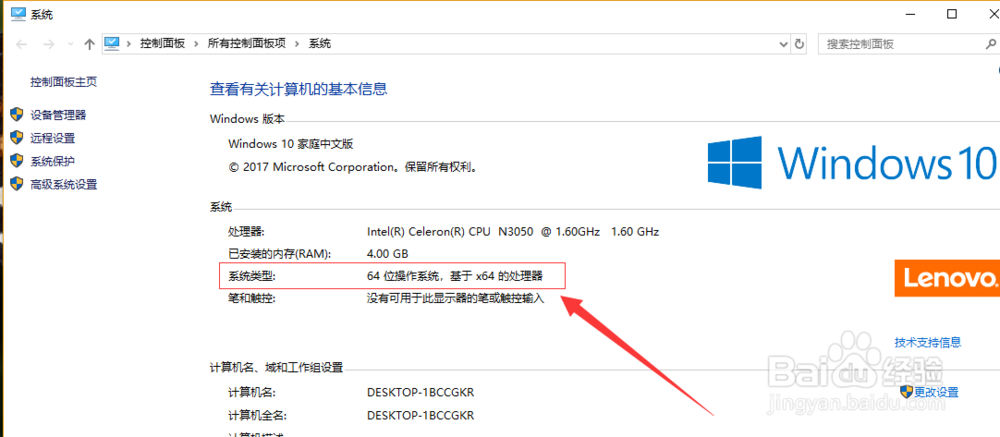This screenshot has width=1000, height=437.
Task: Click the Windows 版本 section header
Action: coord(247,119)
